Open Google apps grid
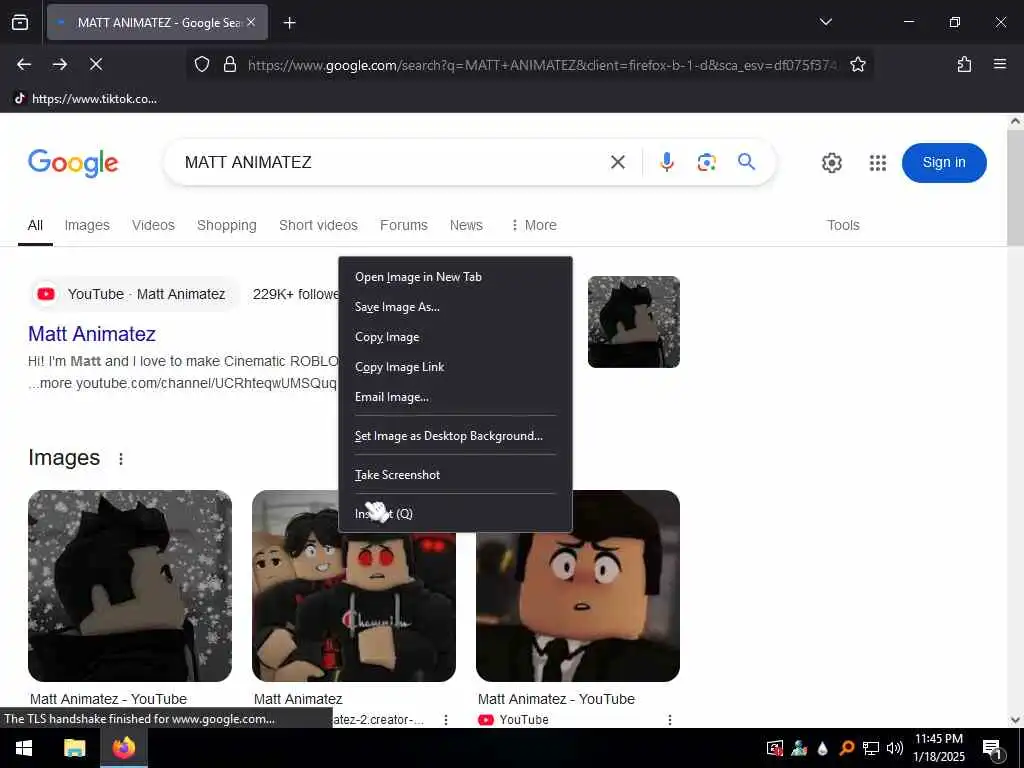This screenshot has height=768, width=1024. (x=878, y=163)
